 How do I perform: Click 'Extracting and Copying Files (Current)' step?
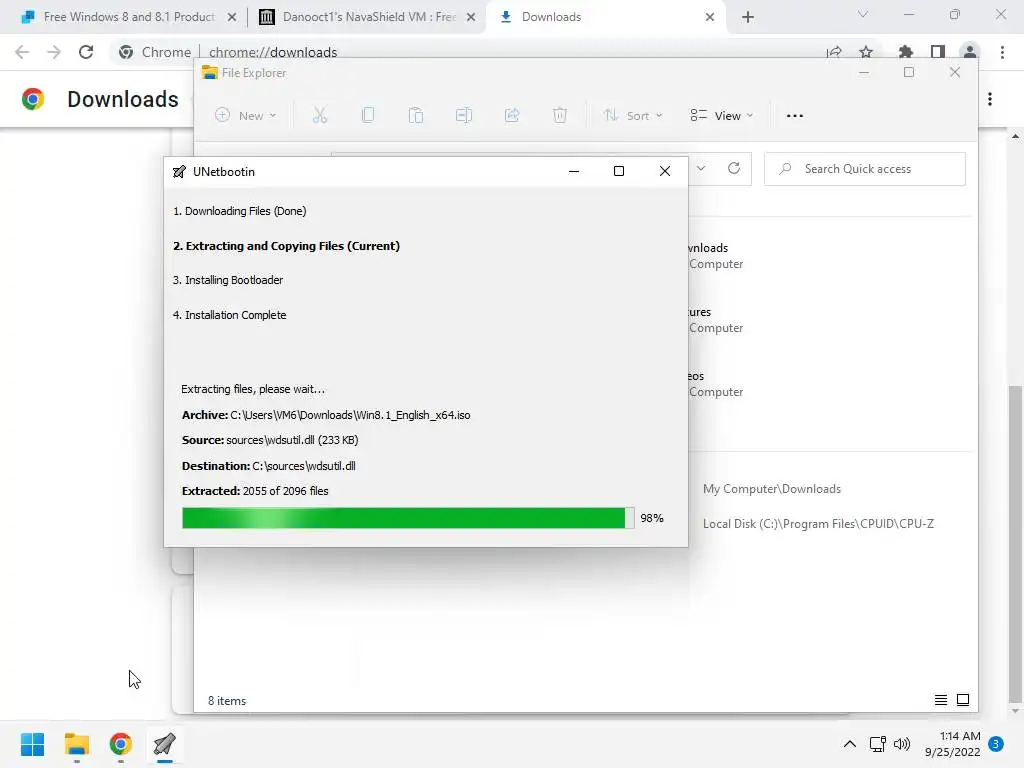click(286, 246)
